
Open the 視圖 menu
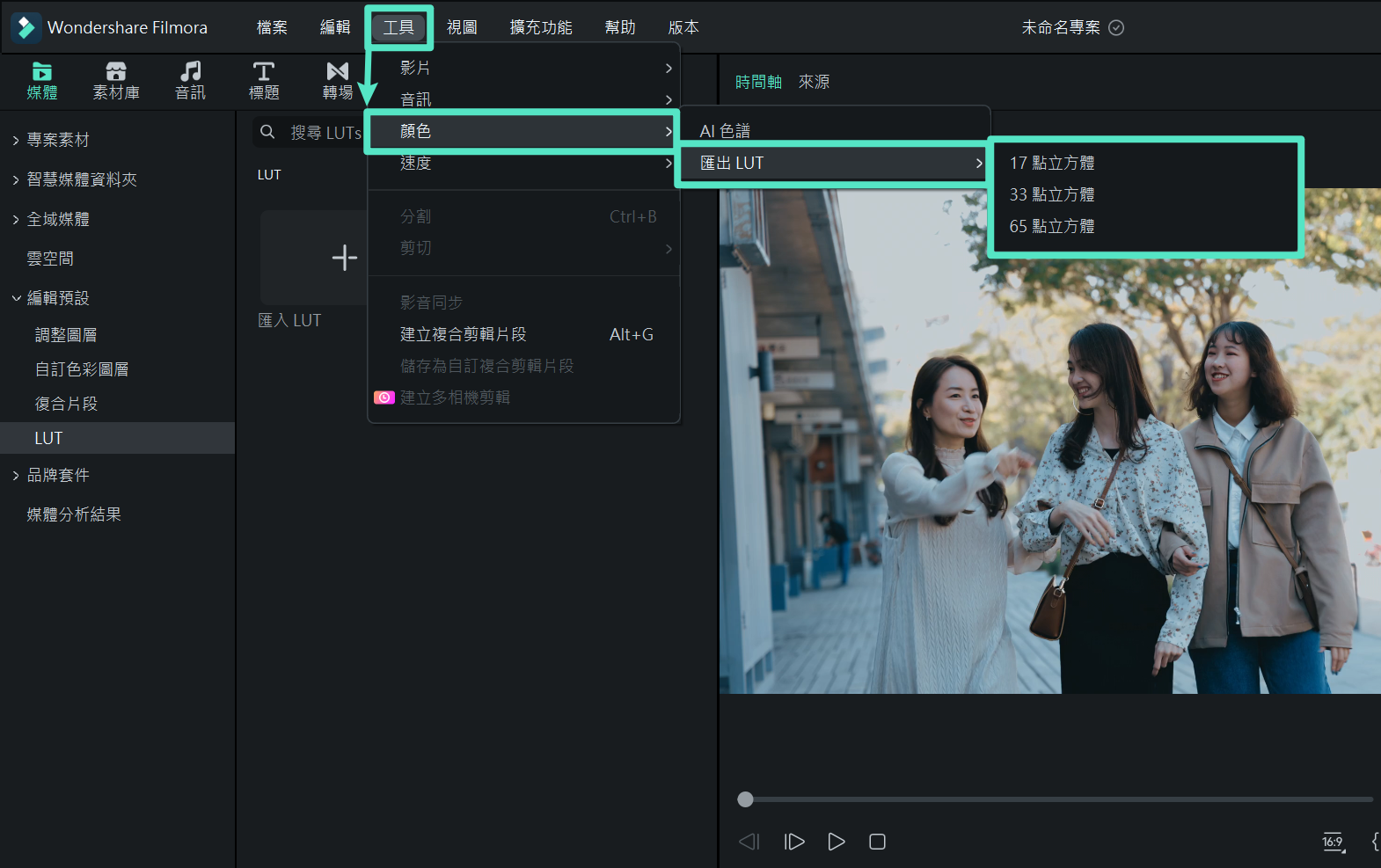(x=462, y=27)
